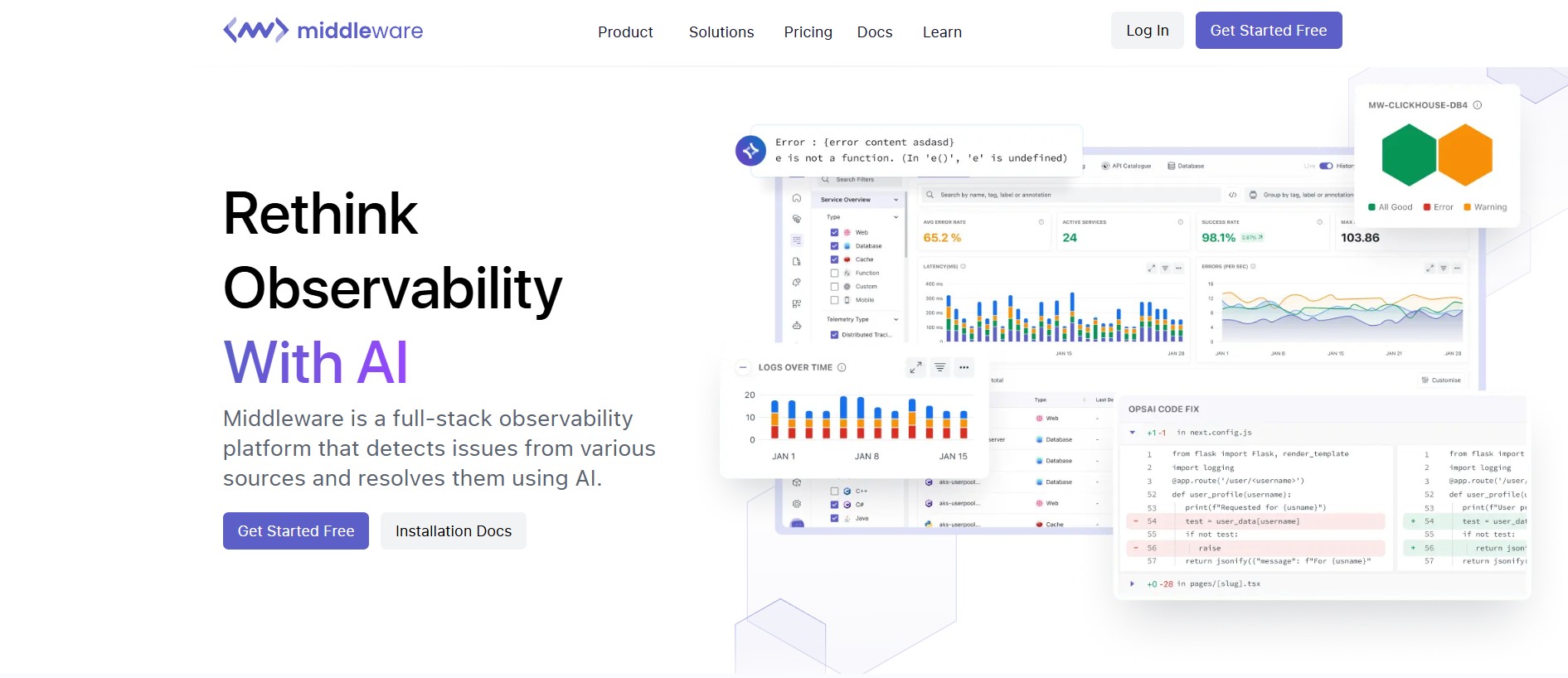Click the Installation Docs button

click(453, 531)
